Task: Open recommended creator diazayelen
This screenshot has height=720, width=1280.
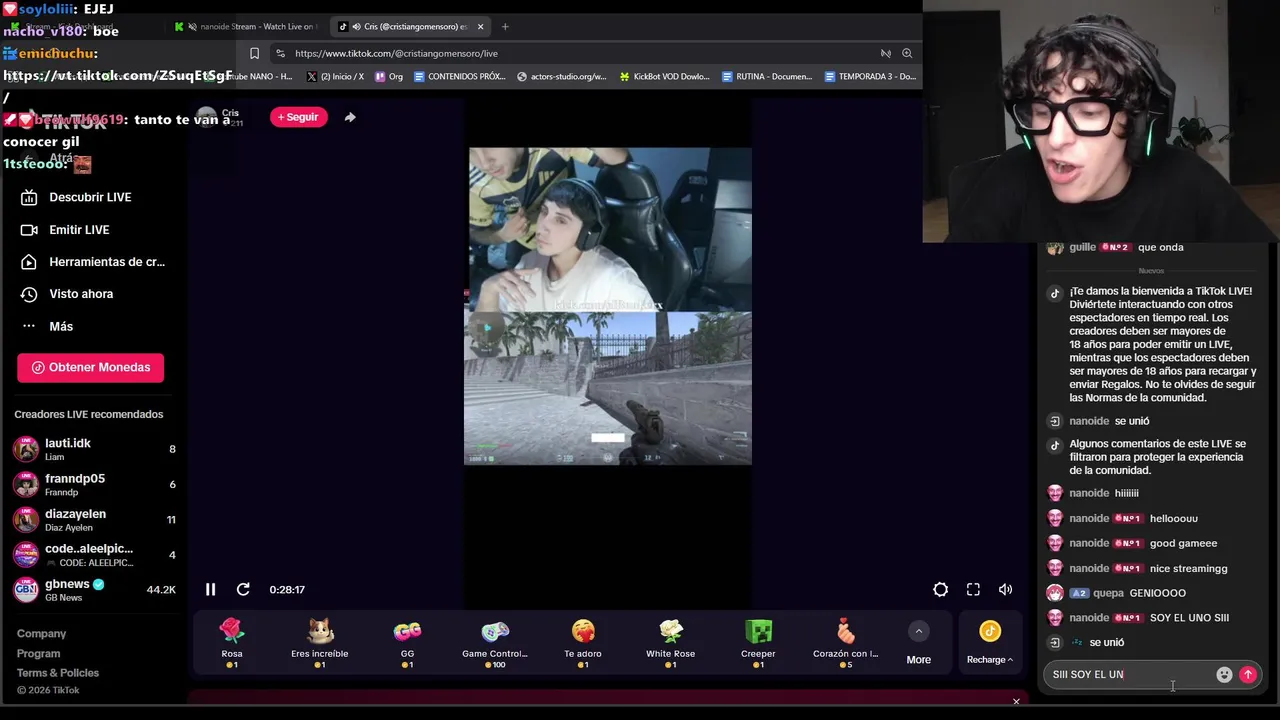Action: pyautogui.click(x=95, y=519)
